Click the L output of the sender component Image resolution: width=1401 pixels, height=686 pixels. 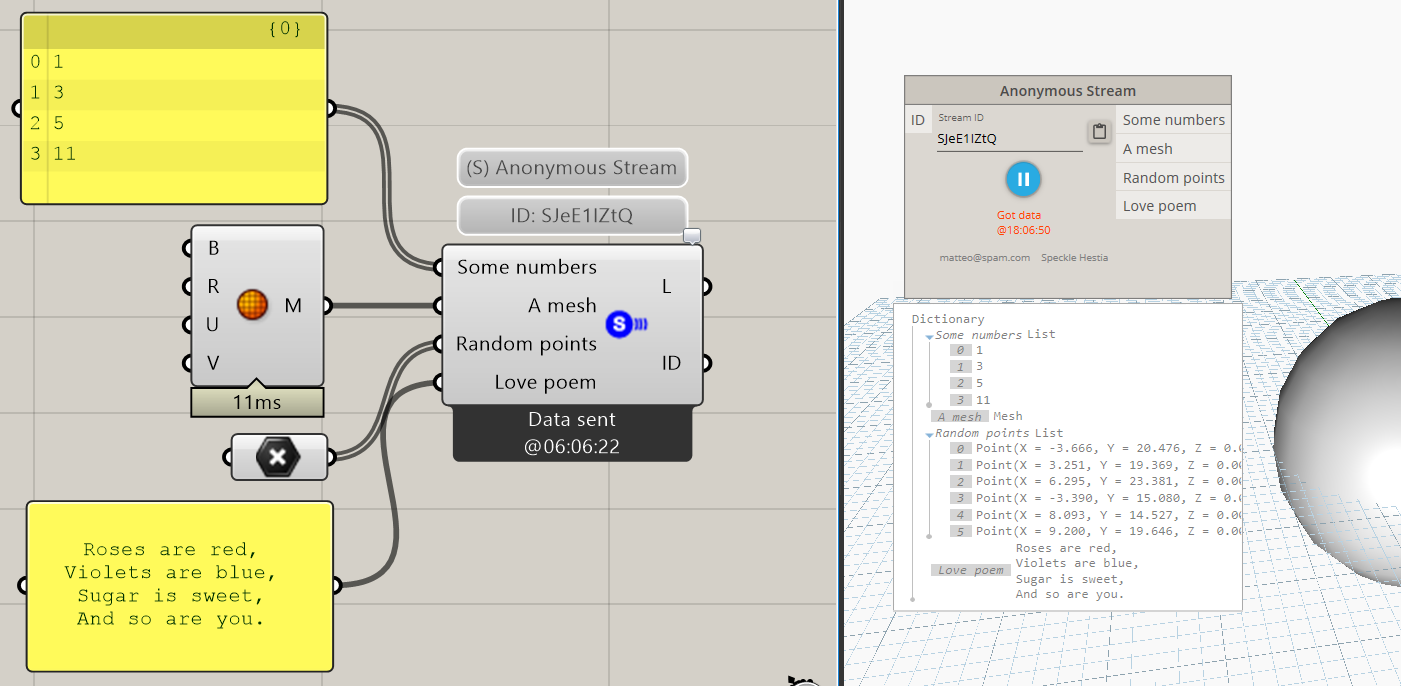(x=667, y=287)
